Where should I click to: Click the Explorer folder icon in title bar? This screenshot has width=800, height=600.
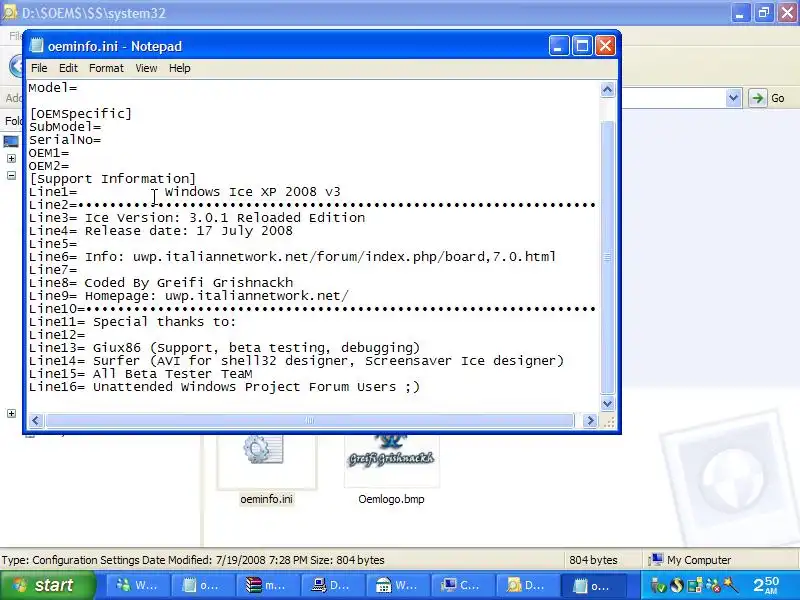click(x=9, y=13)
